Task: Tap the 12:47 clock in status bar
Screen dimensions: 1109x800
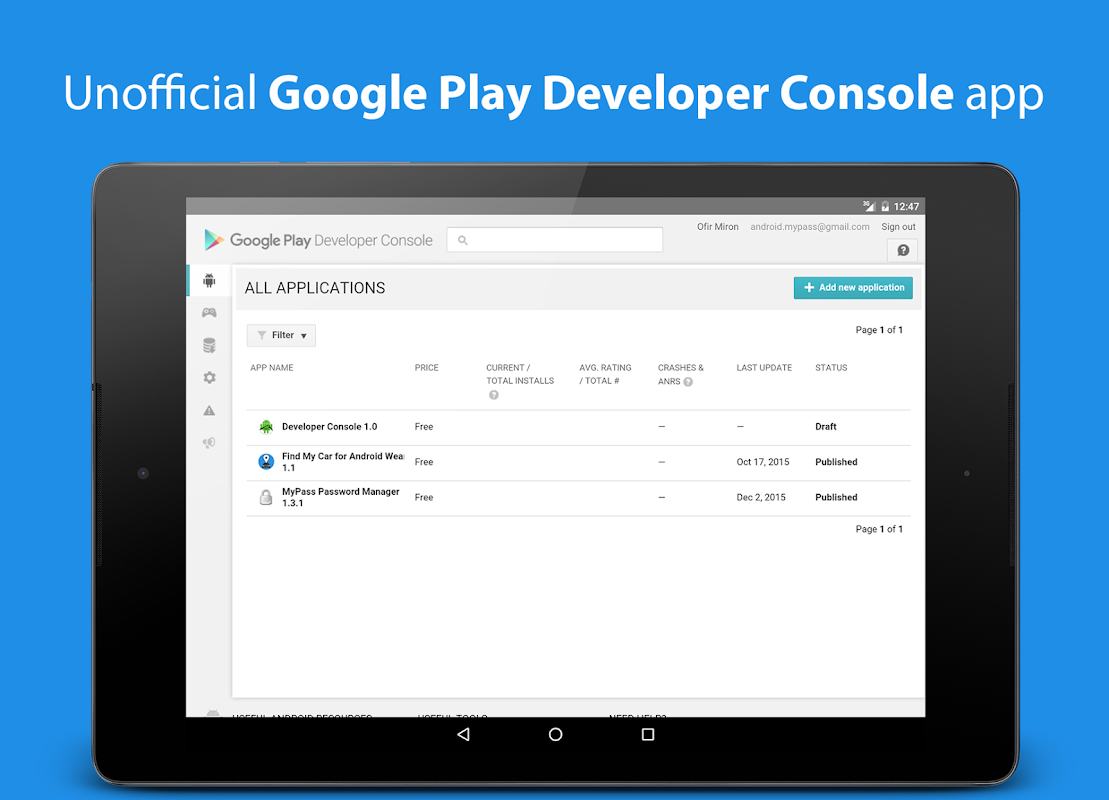Action: coord(906,207)
